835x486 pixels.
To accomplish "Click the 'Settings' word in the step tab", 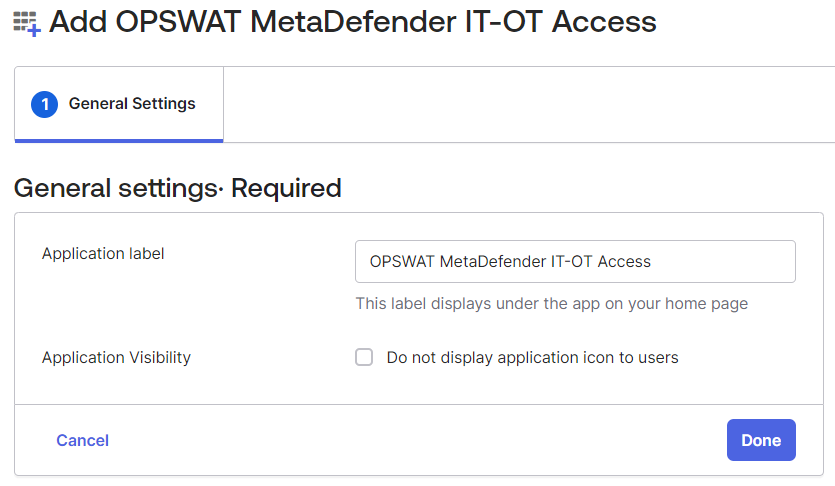I will click(x=163, y=104).
